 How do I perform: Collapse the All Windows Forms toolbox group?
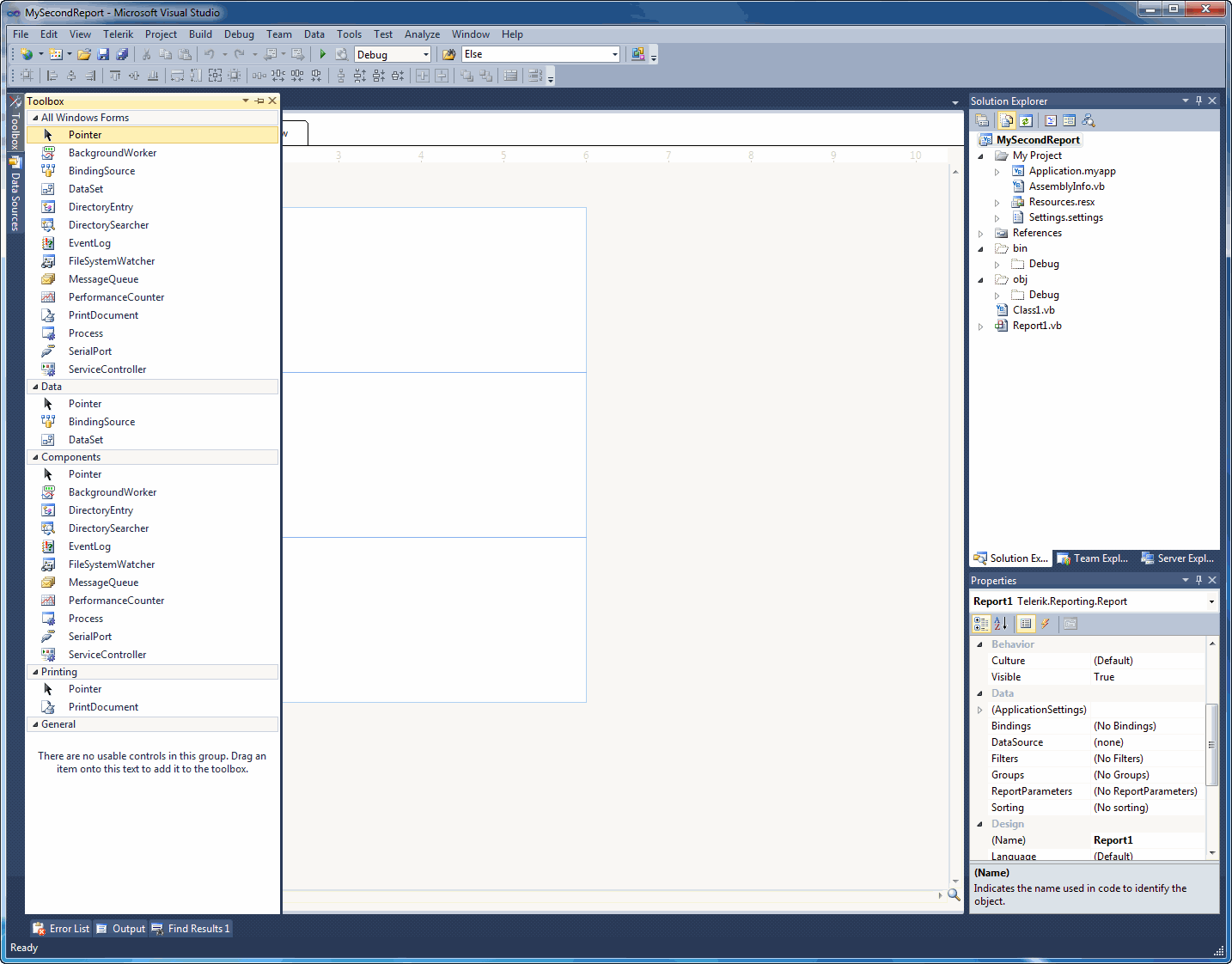[35, 118]
